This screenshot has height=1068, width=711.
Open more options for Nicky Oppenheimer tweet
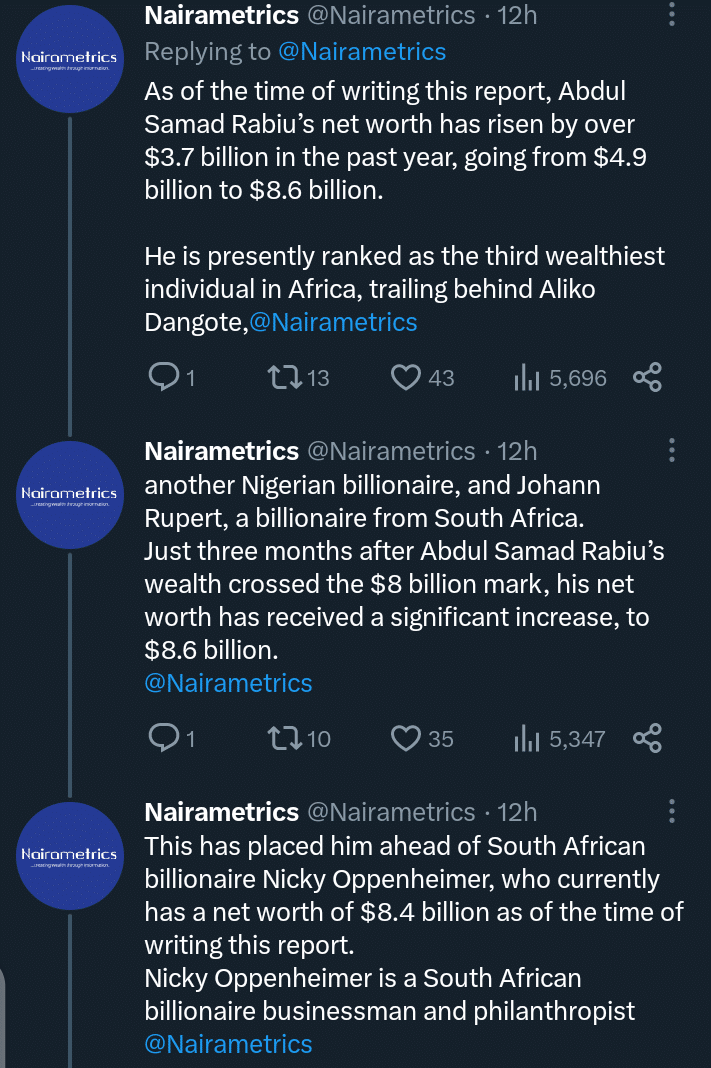click(x=671, y=811)
